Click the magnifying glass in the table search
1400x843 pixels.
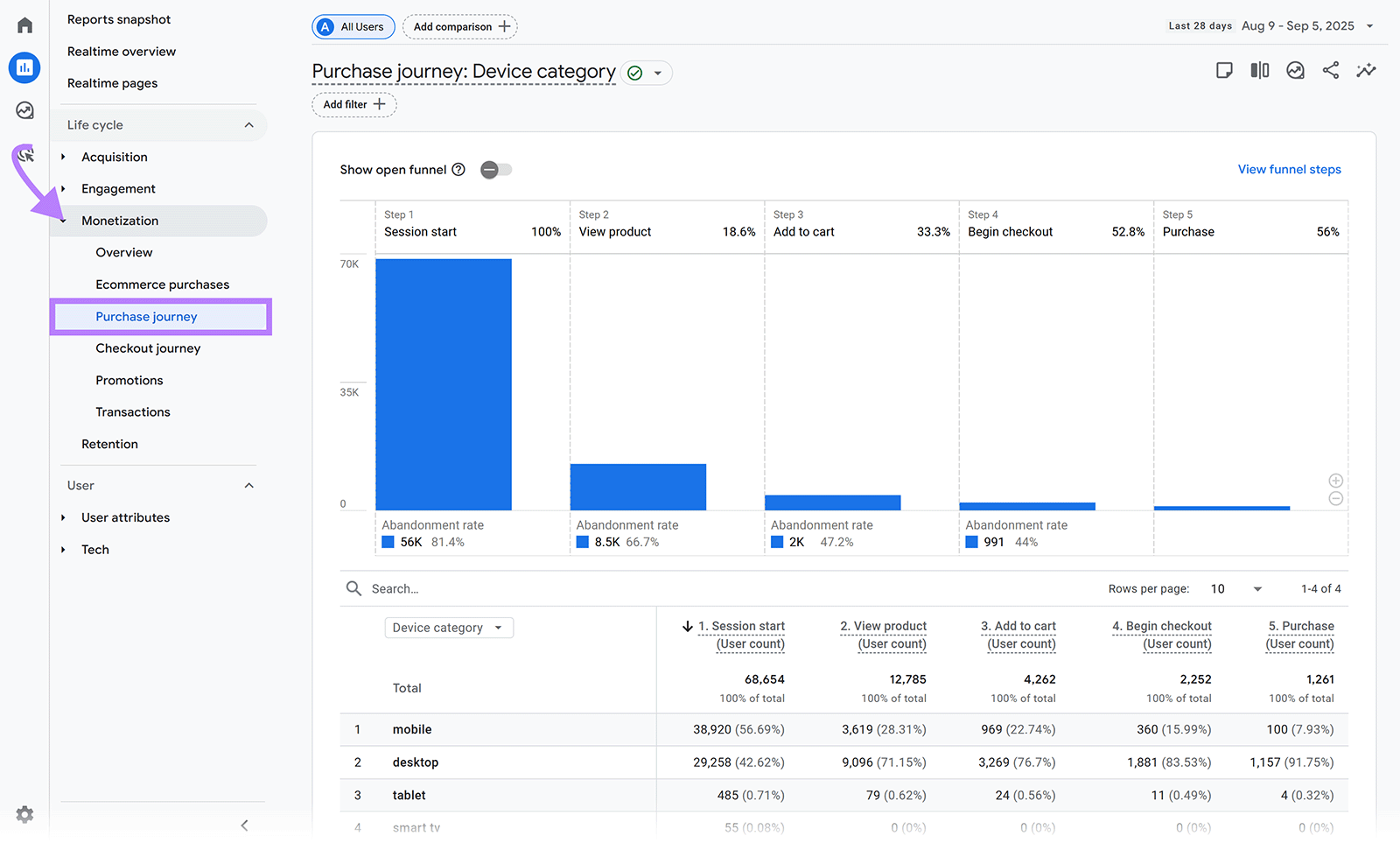click(353, 588)
